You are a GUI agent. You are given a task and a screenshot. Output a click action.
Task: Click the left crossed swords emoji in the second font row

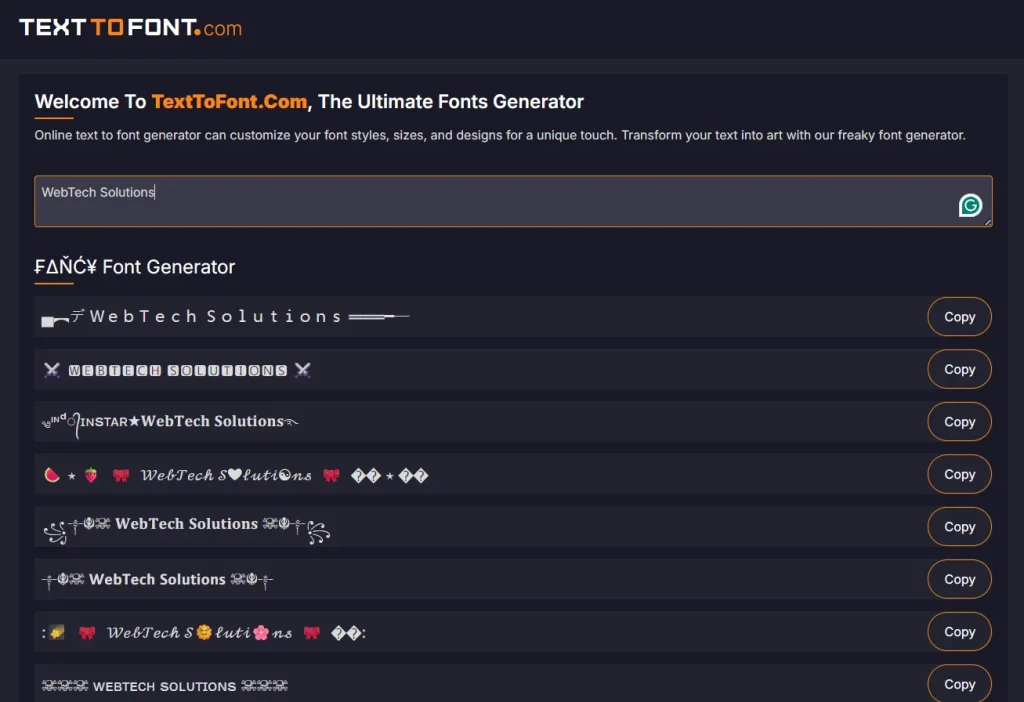(52, 370)
